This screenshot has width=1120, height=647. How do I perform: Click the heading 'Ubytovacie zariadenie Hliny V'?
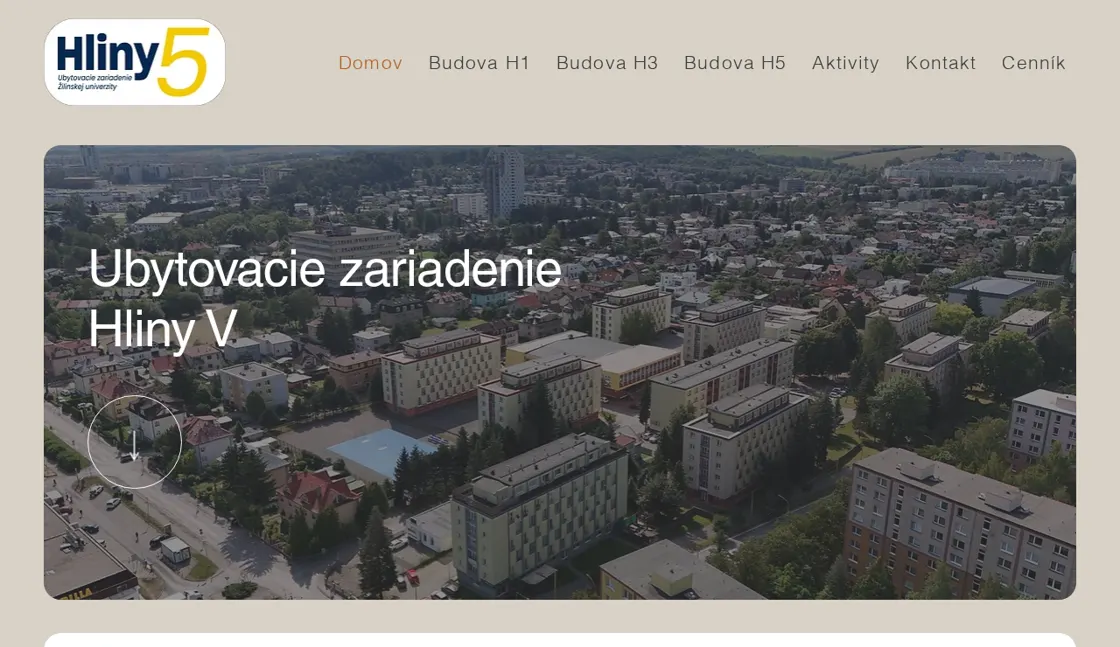325,299
